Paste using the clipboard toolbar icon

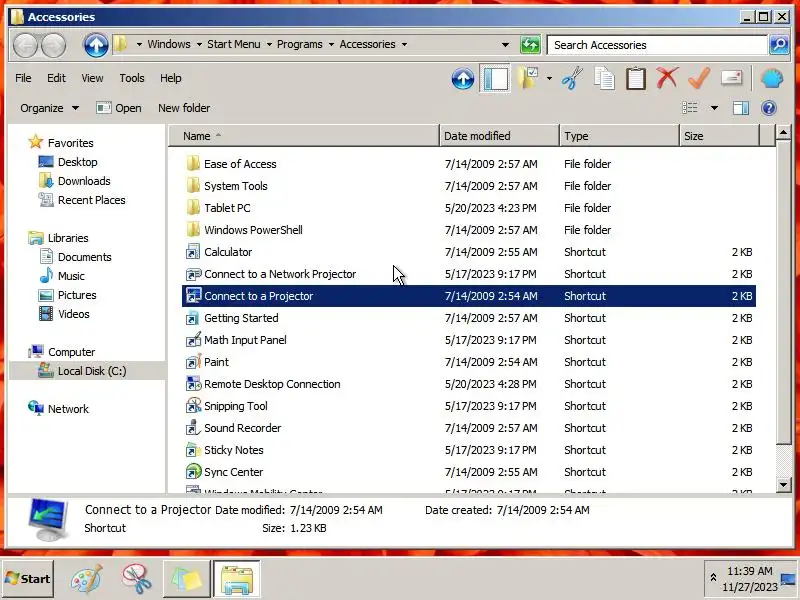pyautogui.click(x=636, y=79)
